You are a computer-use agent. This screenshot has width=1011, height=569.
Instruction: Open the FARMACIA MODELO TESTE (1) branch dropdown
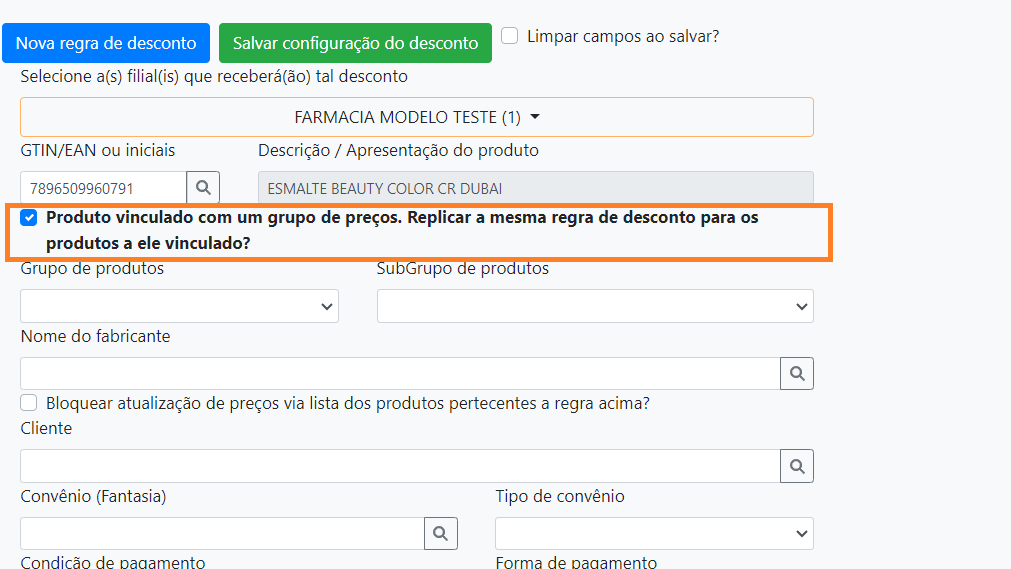pos(416,117)
